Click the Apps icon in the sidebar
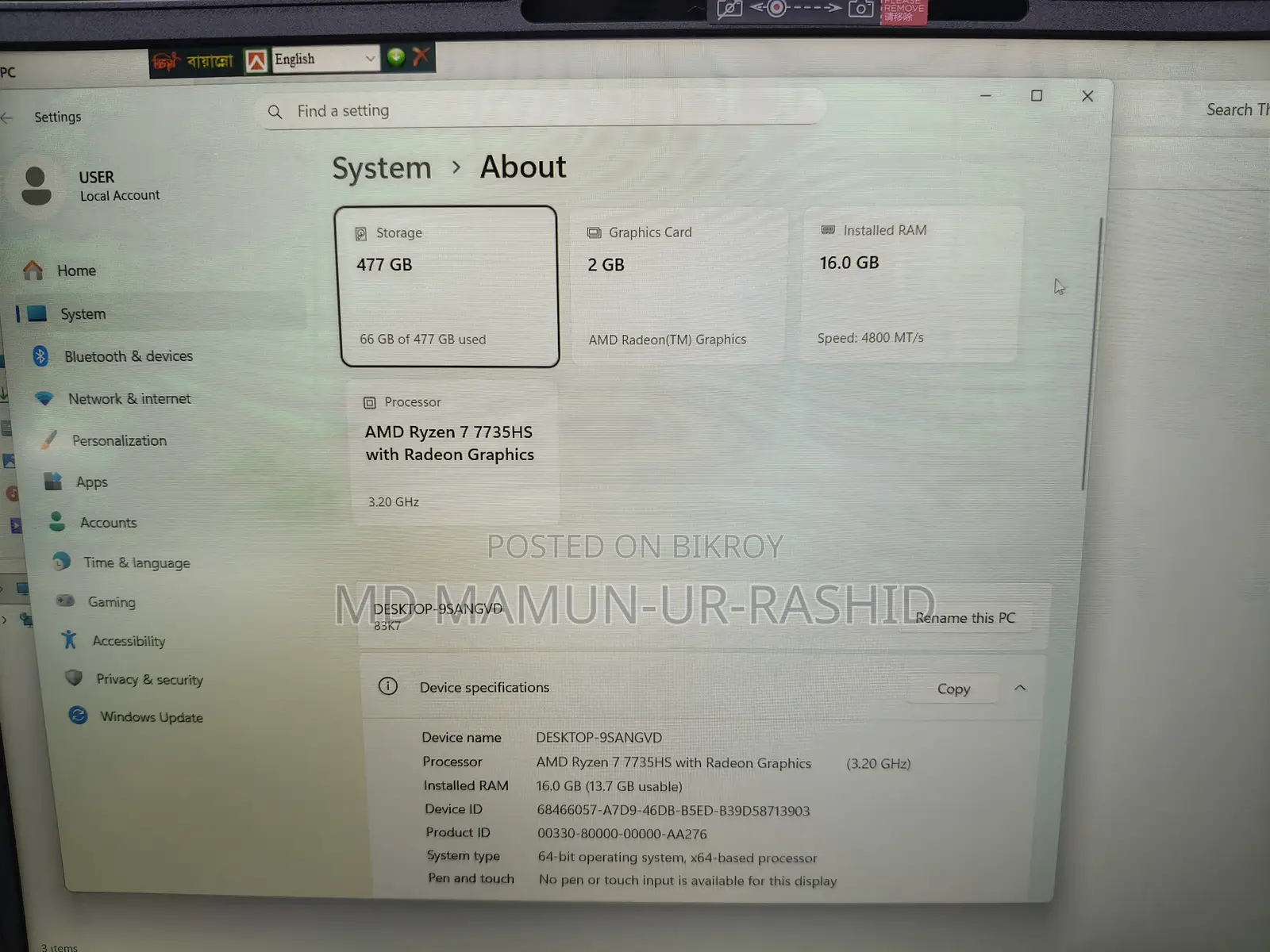 coord(53,482)
